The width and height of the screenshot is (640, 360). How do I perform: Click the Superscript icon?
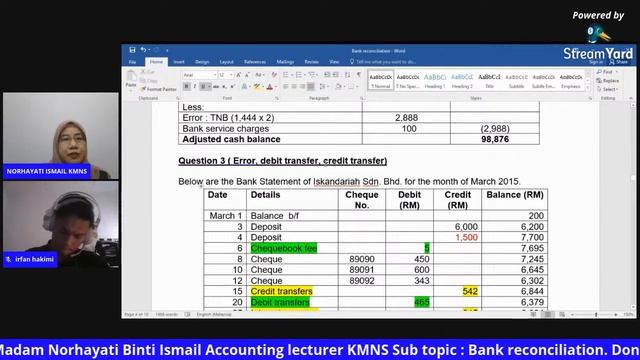[233, 87]
